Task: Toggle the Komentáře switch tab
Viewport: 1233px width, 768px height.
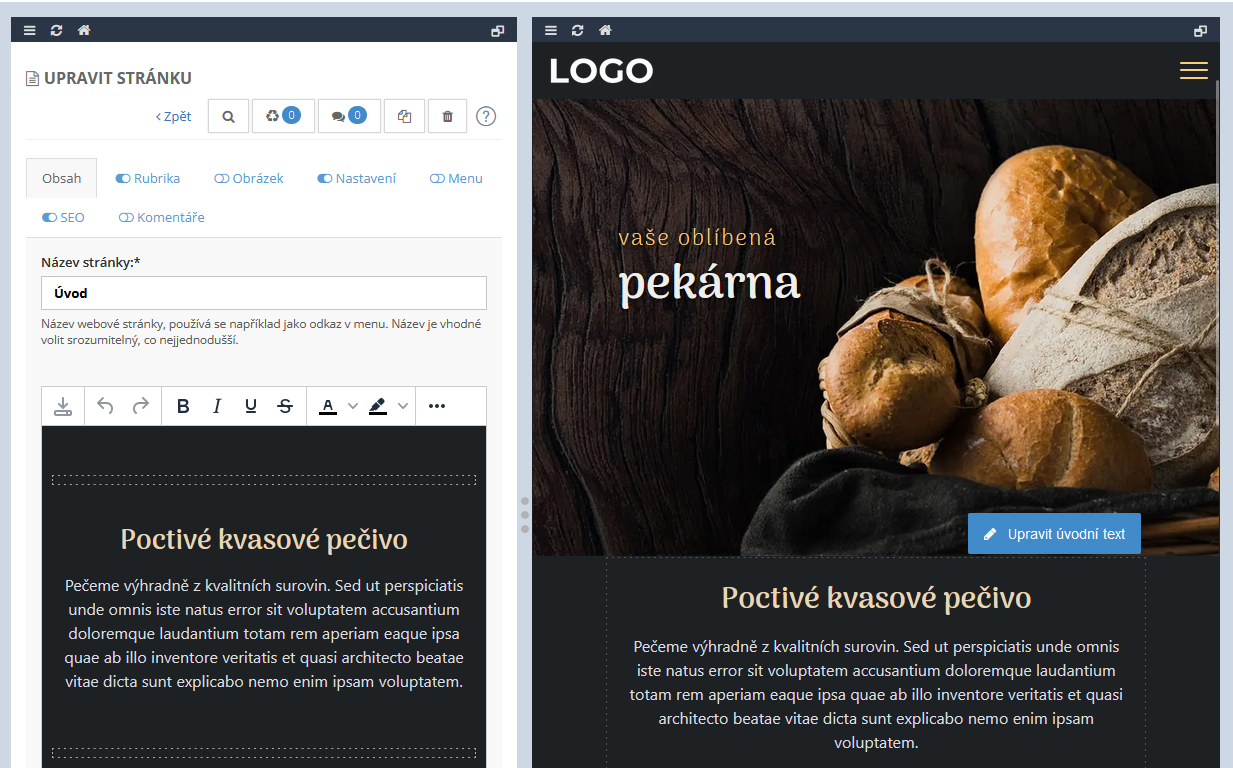Action: click(161, 217)
